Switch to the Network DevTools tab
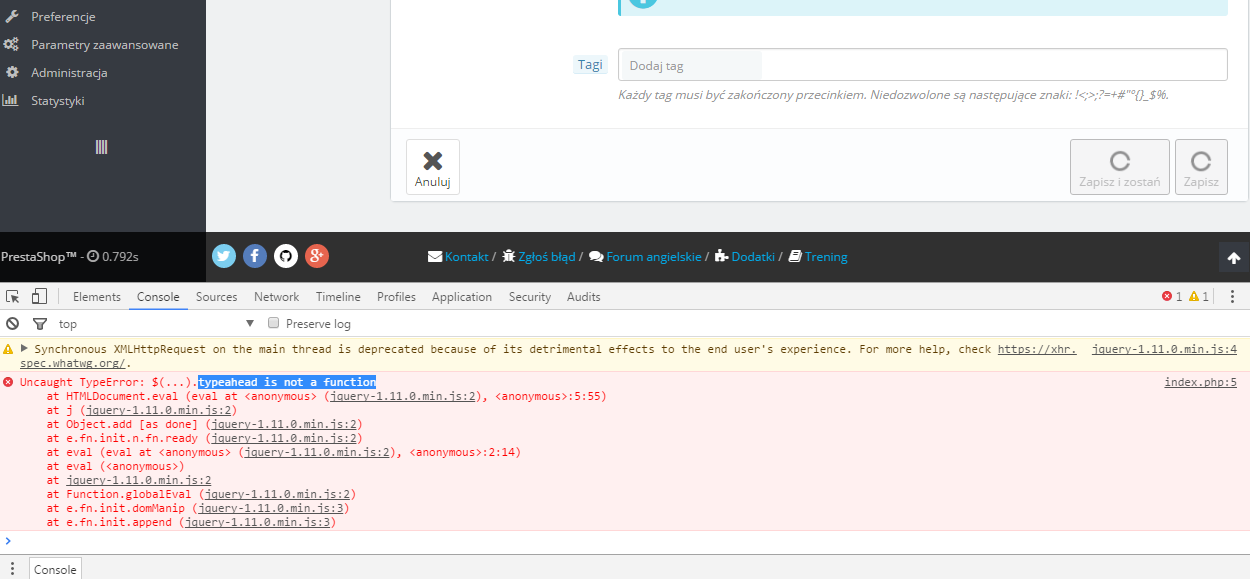Image resolution: width=1250 pixels, height=579 pixels. [277, 297]
